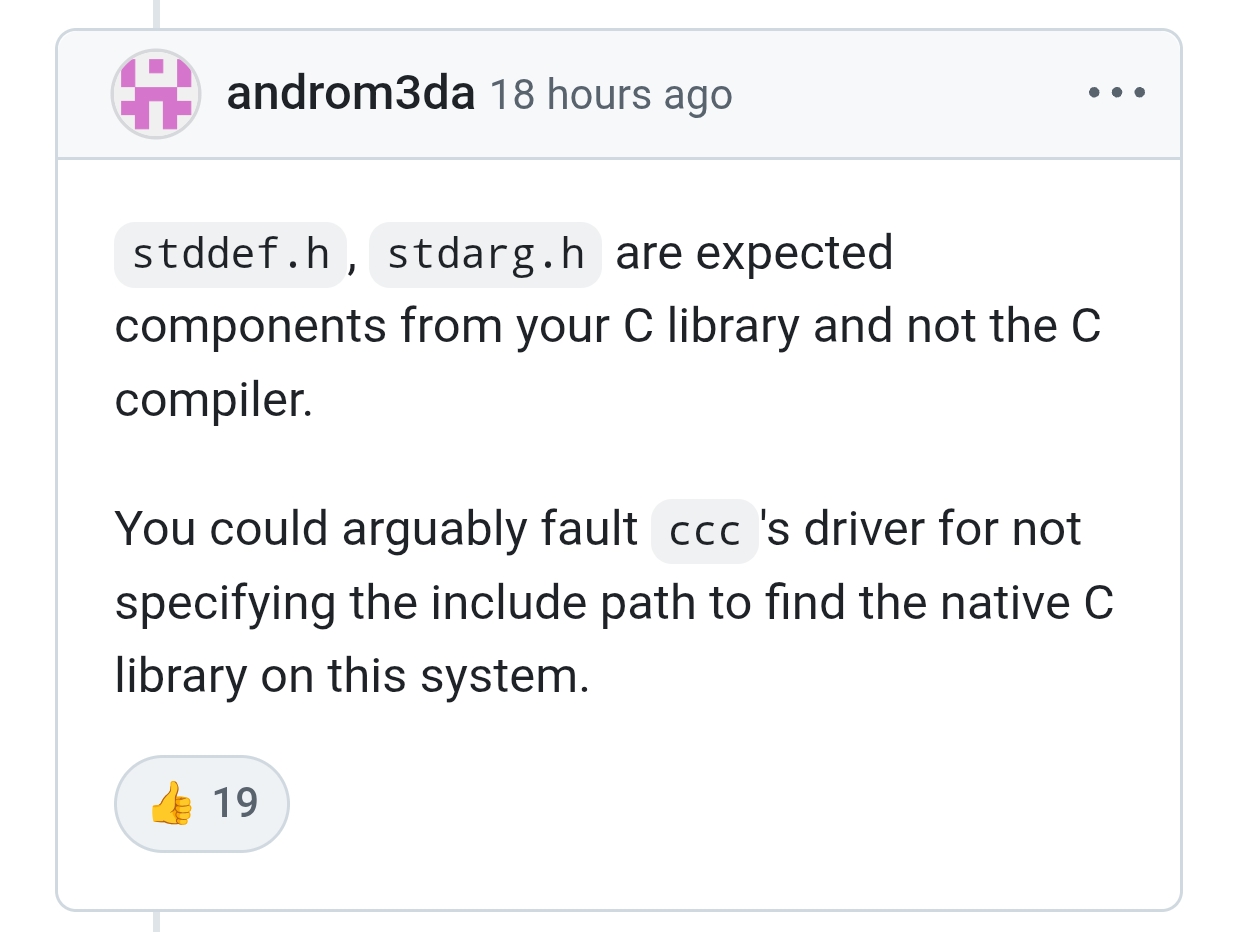Open androm3da's profile avatar
Image resolution: width=1238 pixels, height=932 pixels.
coord(156,94)
